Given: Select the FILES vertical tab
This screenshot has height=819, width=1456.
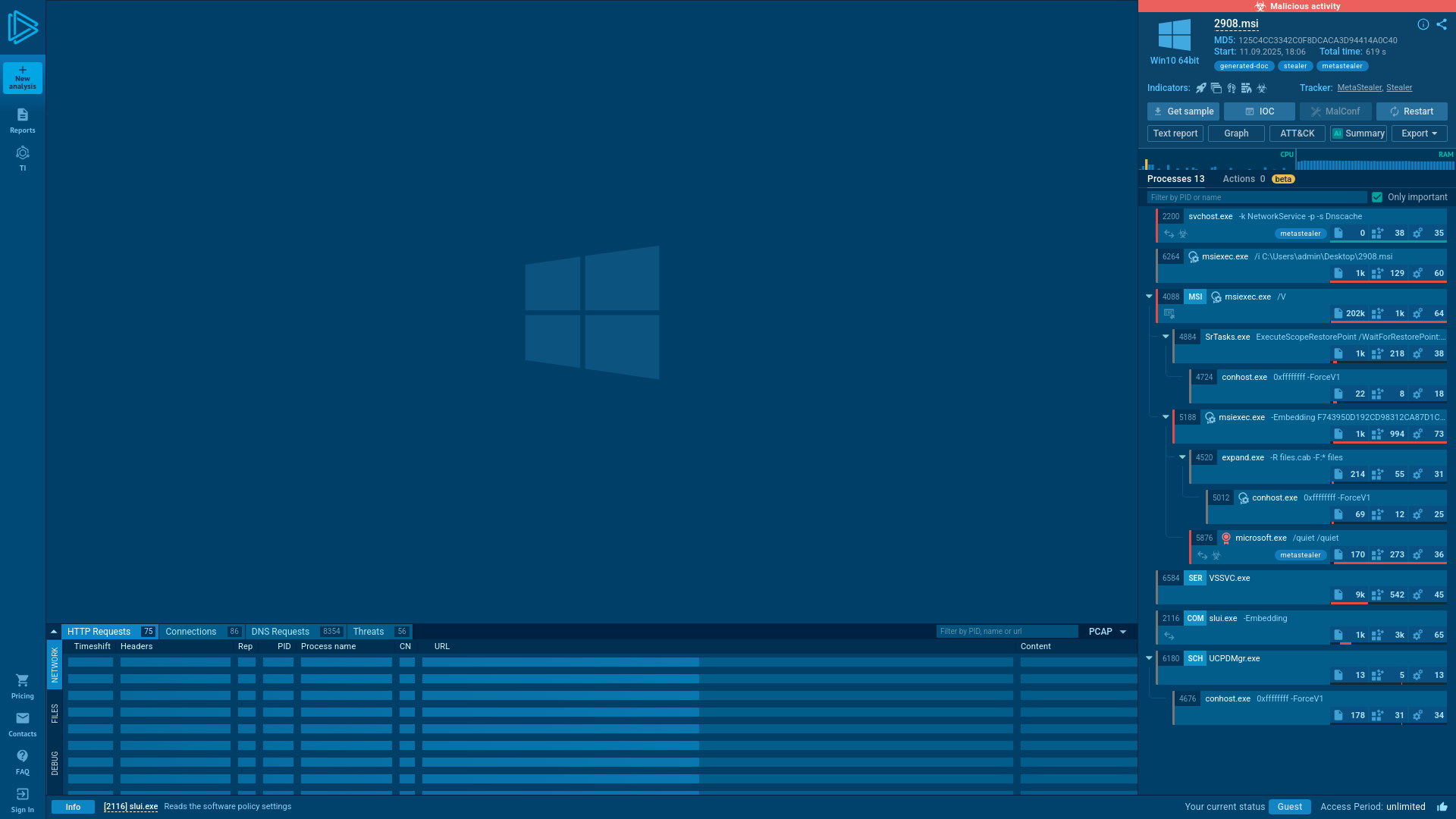Looking at the screenshot, I should point(55,714).
